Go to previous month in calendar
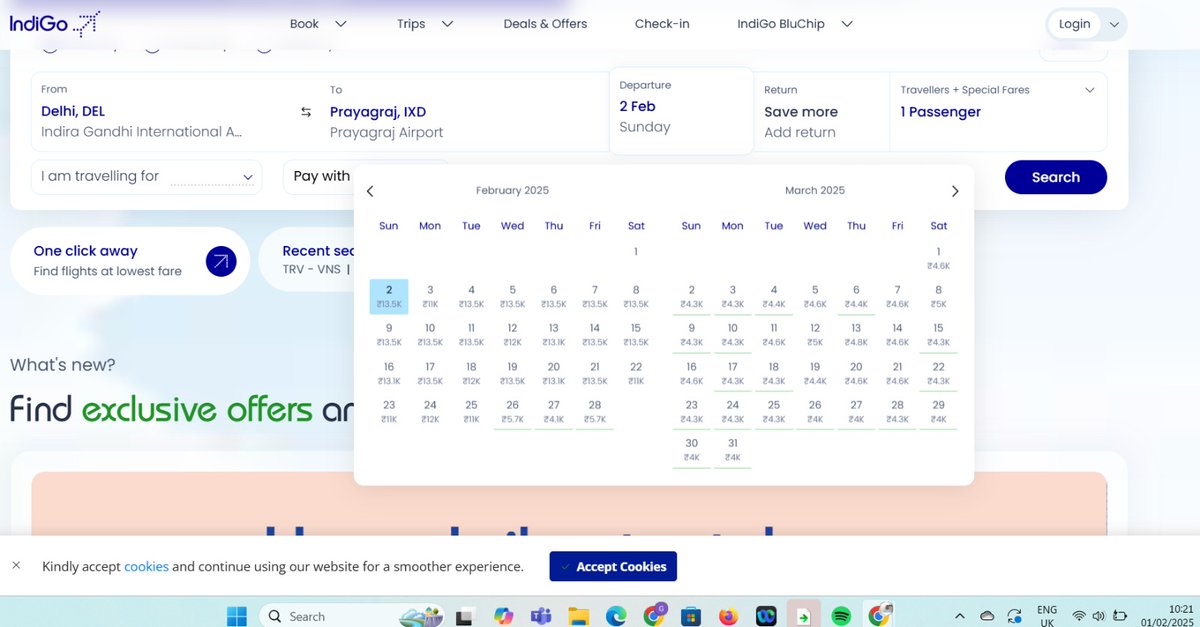Screen dimensions: 1200x627 tap(370, 191)
